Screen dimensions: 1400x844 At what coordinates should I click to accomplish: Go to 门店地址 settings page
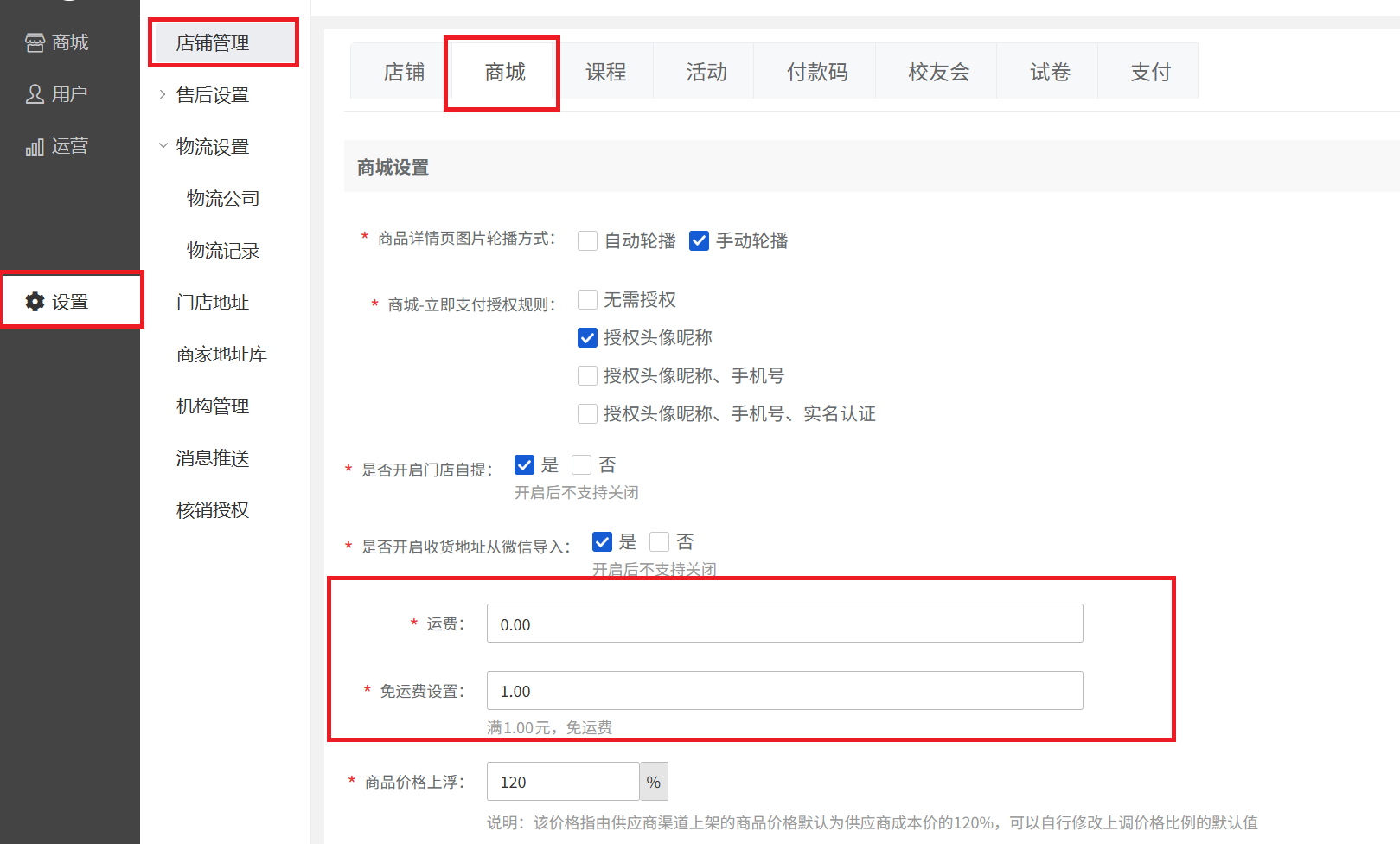click(x=213, y=303)
